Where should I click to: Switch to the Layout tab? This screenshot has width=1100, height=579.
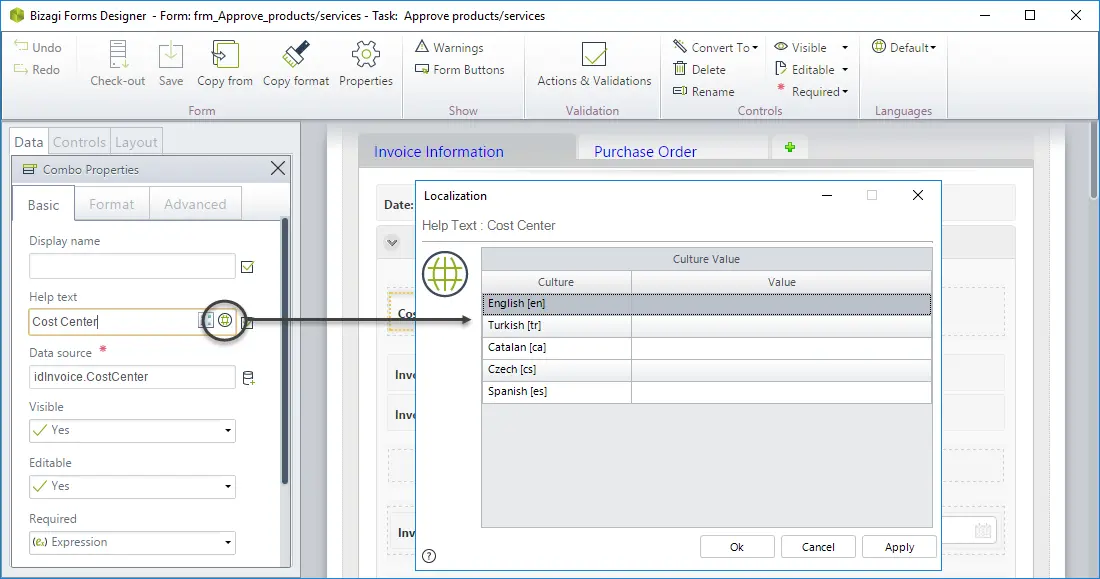point(136,142)
